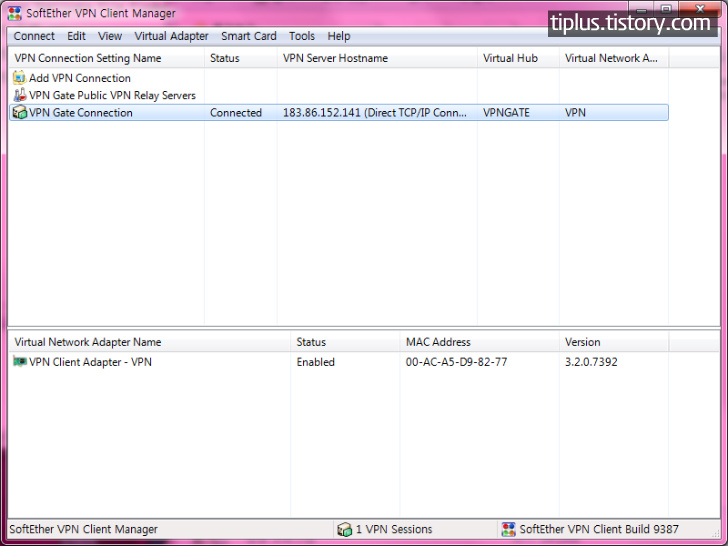Click SoftEther VPN Client Build 9387 text
Viewport: 728px width, 546px height.
(x=599, y=529)
